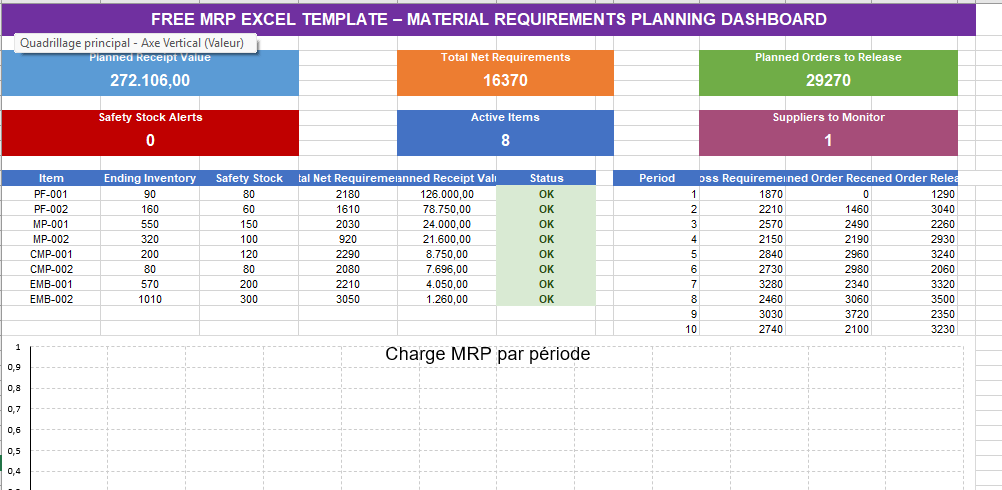Click the Safety Stock column header
This screenshot has height=490, width=1002.
pyautogui.click(x=249, y=178)
